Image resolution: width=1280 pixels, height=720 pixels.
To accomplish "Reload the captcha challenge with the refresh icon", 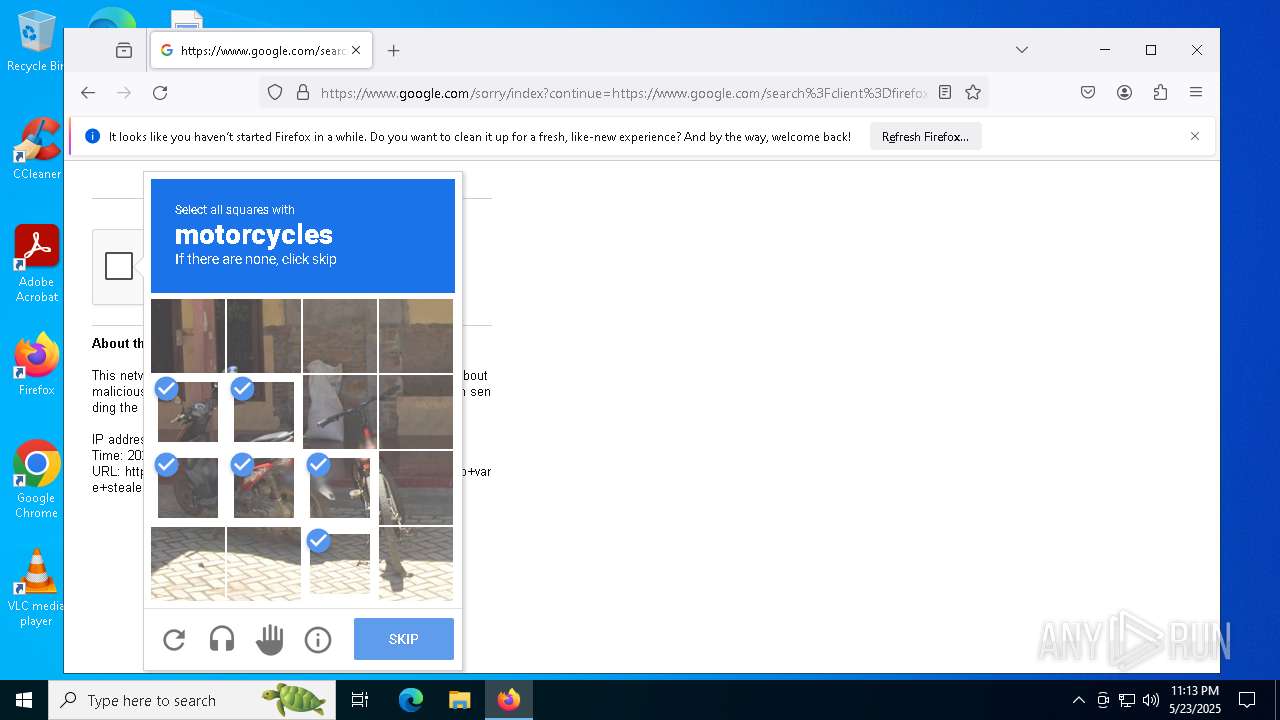I will [x=174, y=639].
